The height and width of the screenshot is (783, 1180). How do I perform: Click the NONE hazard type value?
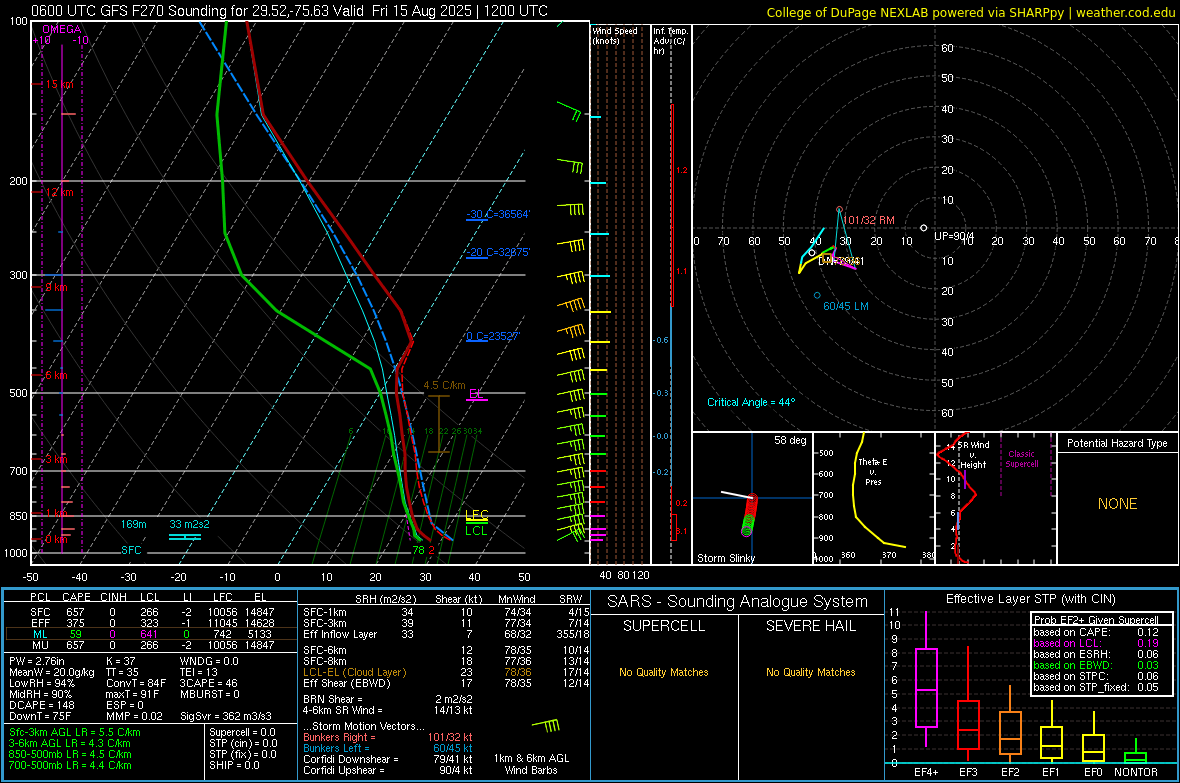[1117, 504]
